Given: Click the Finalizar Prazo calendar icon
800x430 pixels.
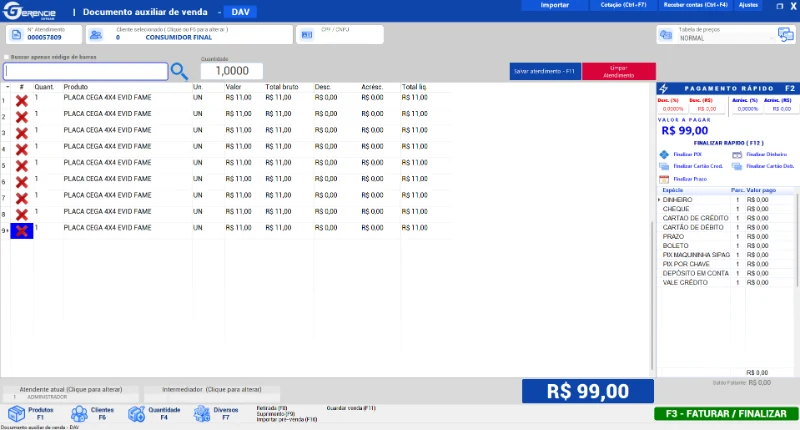Looking at the screenshot, I should coord(664,179).
